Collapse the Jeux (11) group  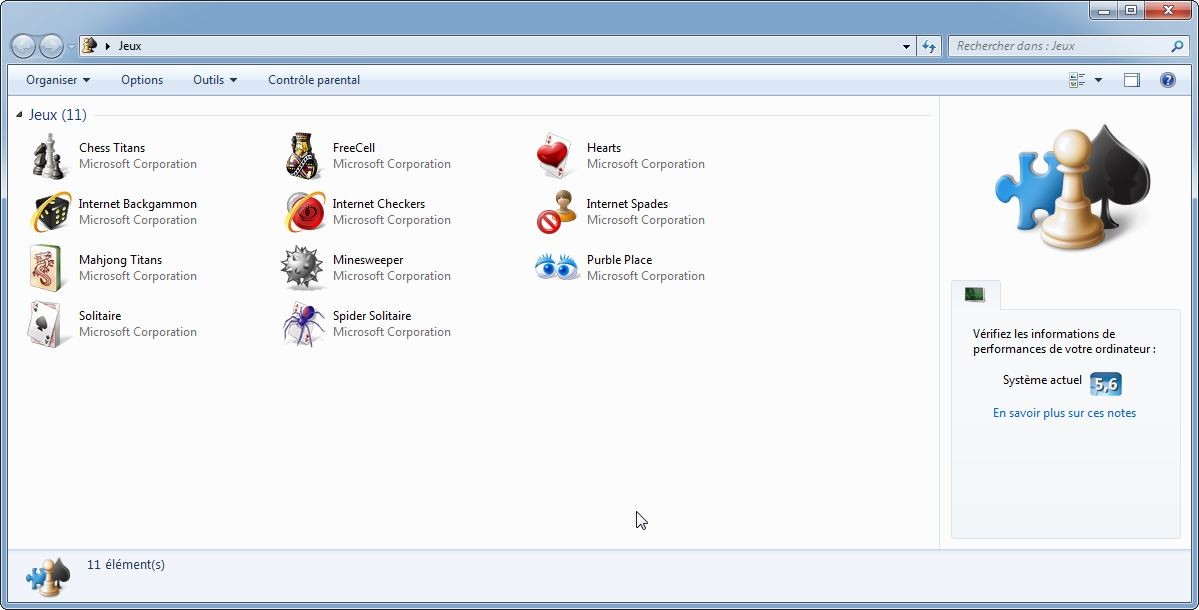pos(19,115)
